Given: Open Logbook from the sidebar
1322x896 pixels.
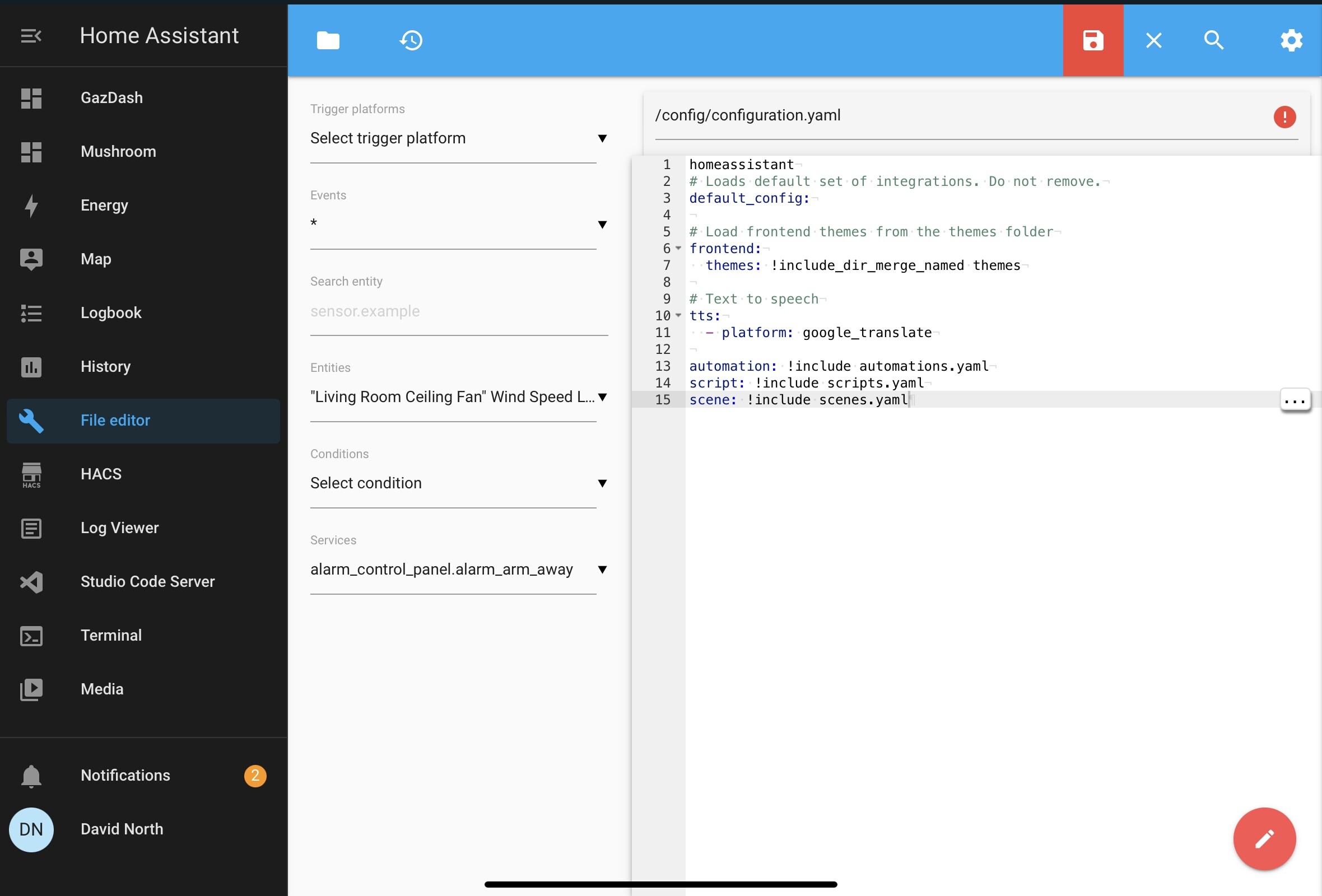Looking at the screenshot, I should tap(111, 312).
